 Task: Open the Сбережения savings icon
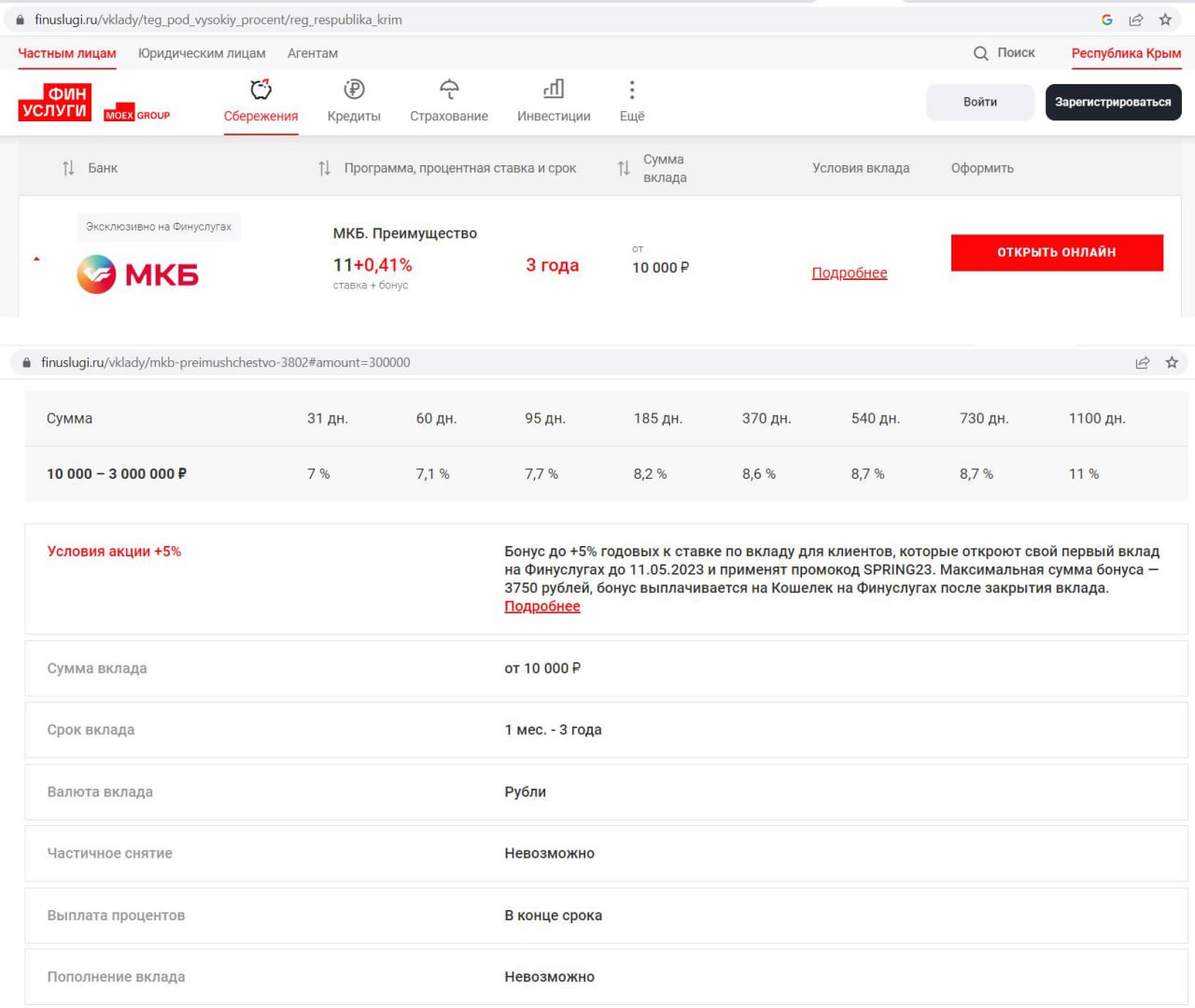(260, 90)
